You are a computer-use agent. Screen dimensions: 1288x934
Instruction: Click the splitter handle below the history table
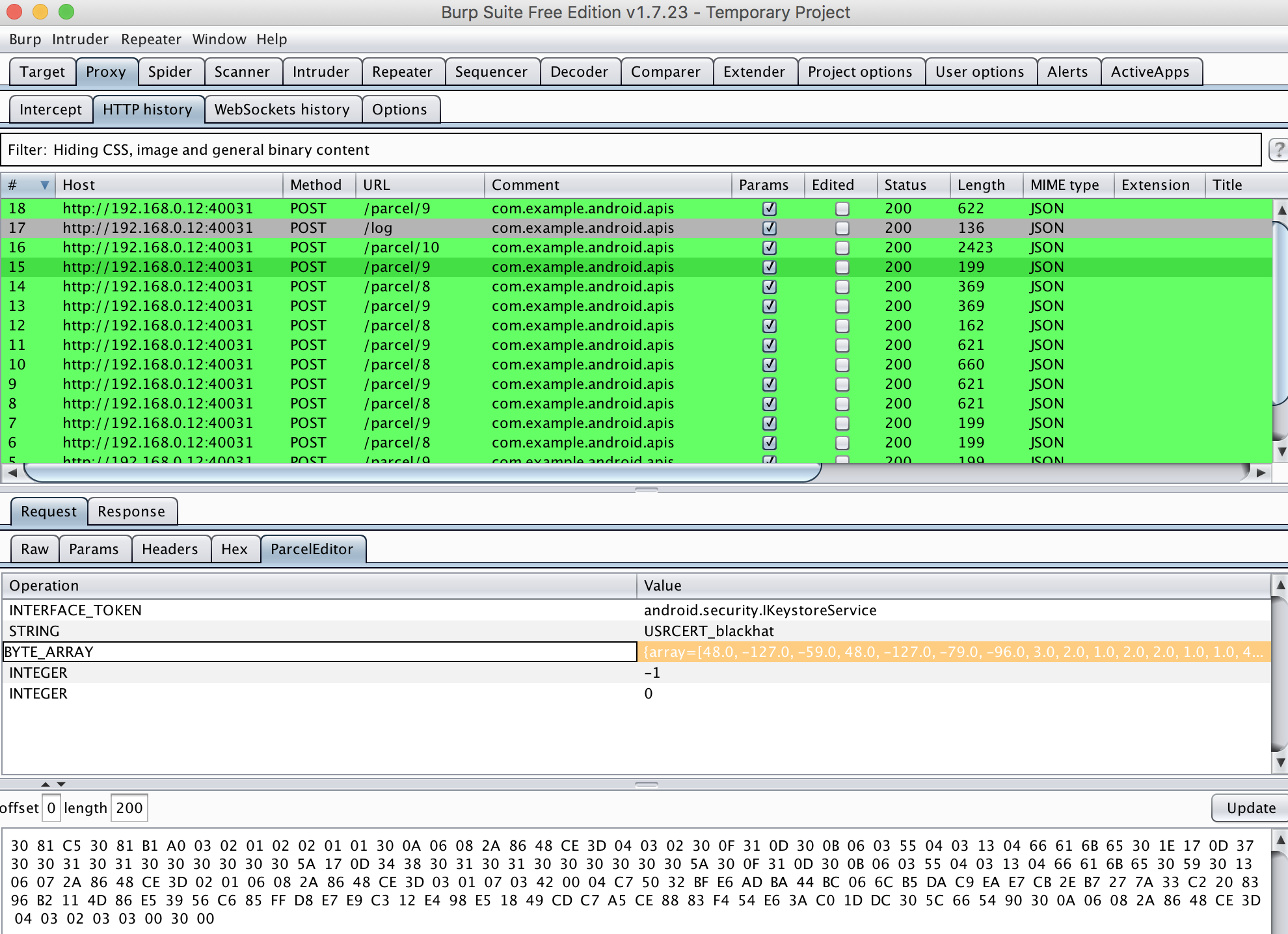click(x=646, y=490)
